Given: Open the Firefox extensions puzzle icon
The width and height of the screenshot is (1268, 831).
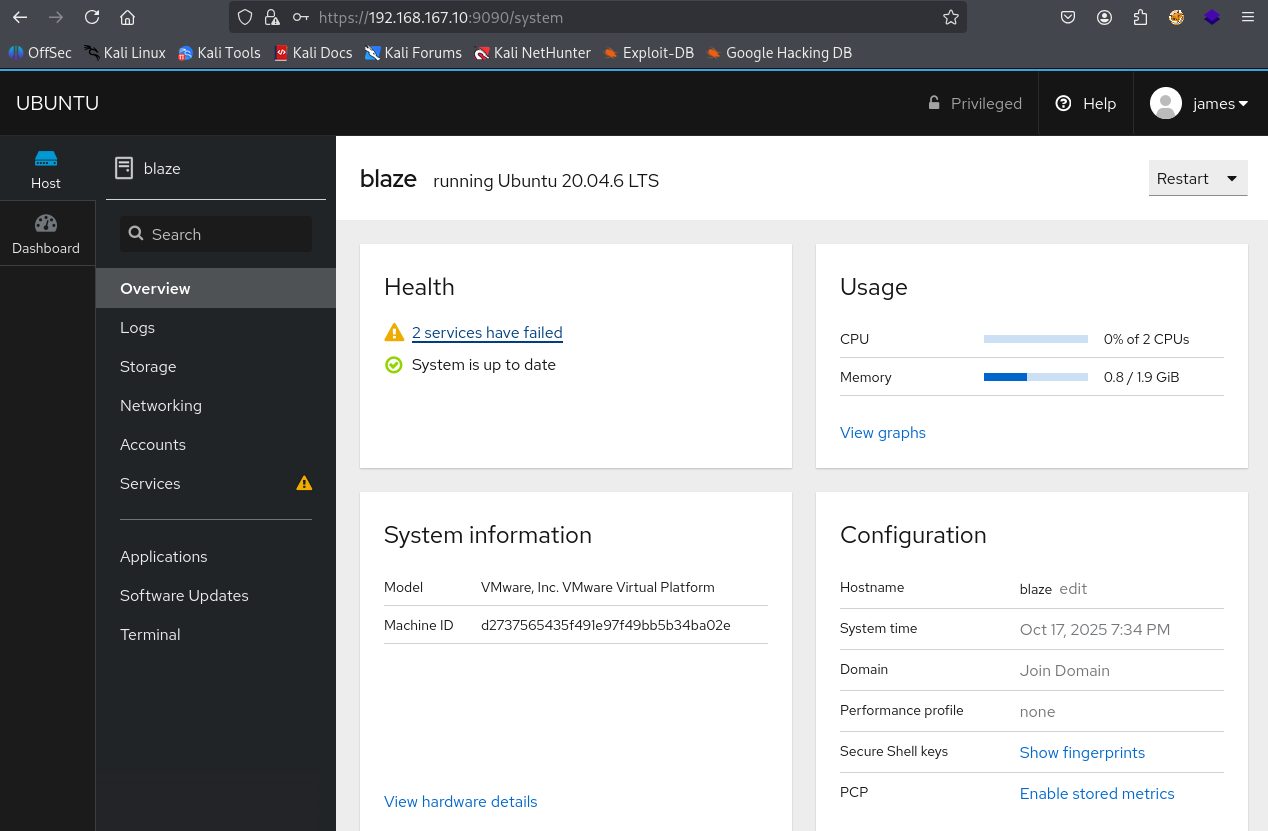Looking at the screenshot, I should [1140, 17].
